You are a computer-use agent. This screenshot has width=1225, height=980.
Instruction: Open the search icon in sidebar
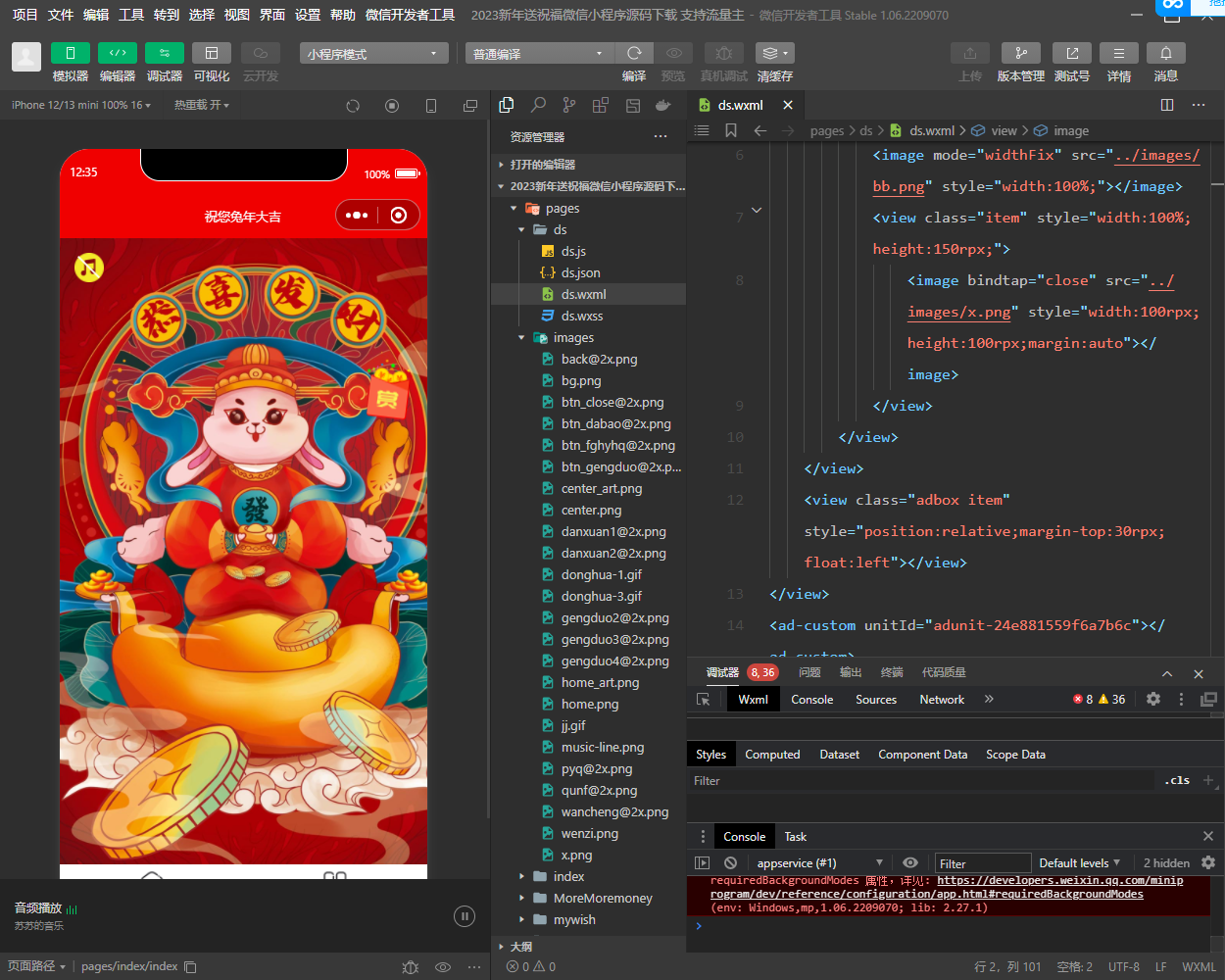[538, 105]
